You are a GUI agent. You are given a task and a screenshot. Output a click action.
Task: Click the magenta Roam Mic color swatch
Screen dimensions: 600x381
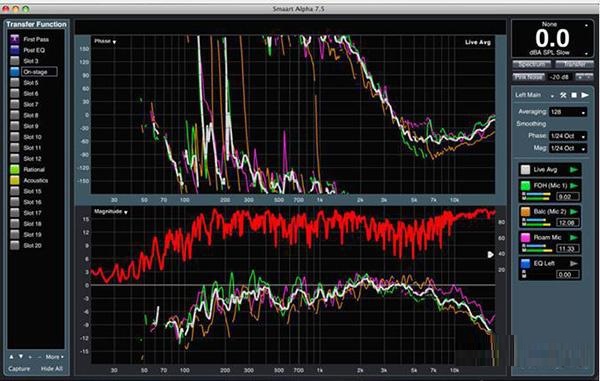pos(525,238)
